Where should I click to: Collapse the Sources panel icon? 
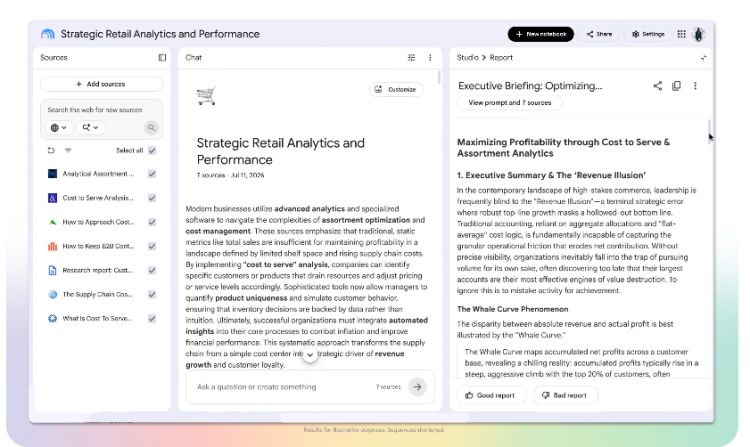[162, 57]
